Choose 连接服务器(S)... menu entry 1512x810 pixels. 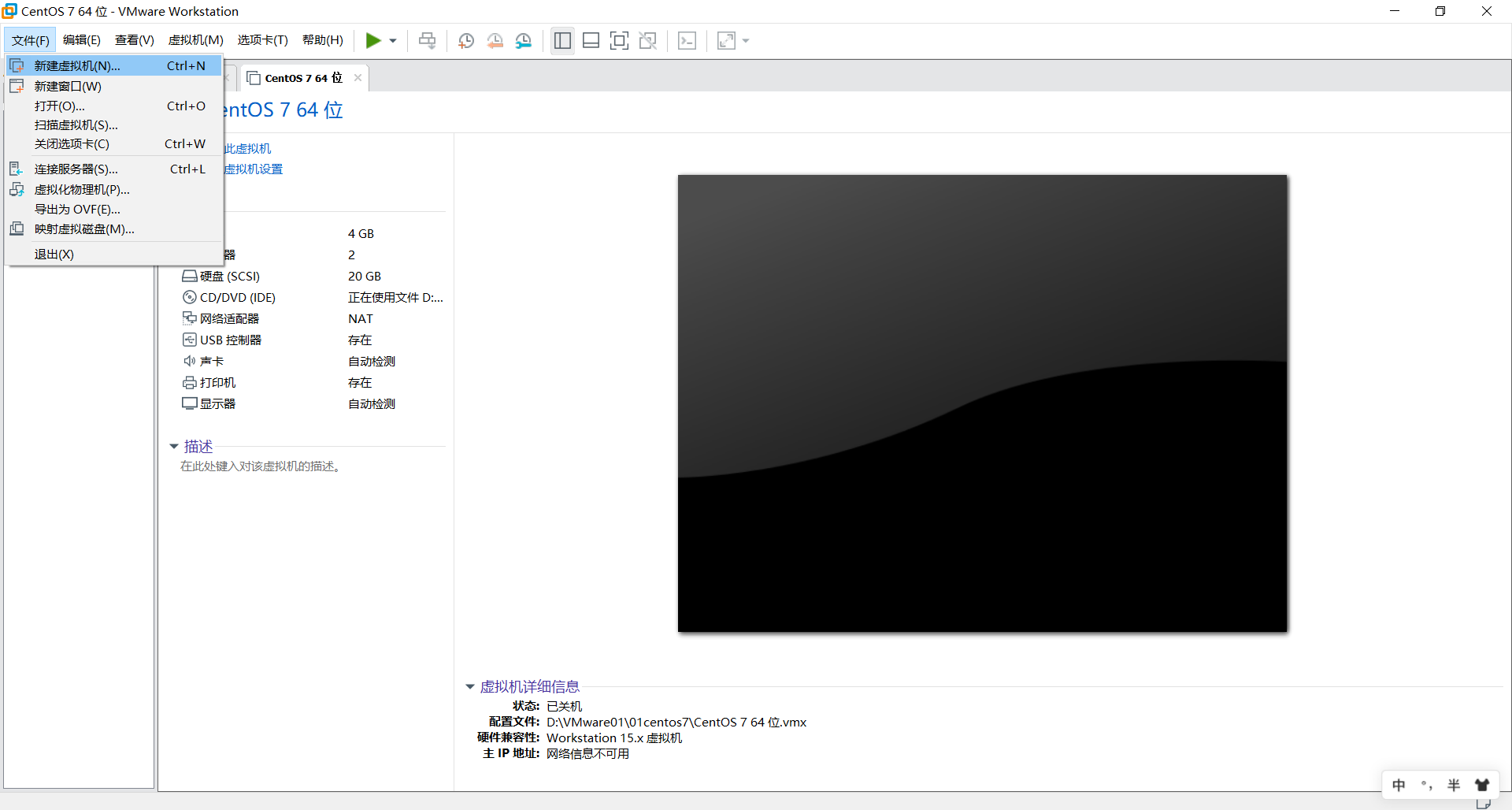point(114,169)
